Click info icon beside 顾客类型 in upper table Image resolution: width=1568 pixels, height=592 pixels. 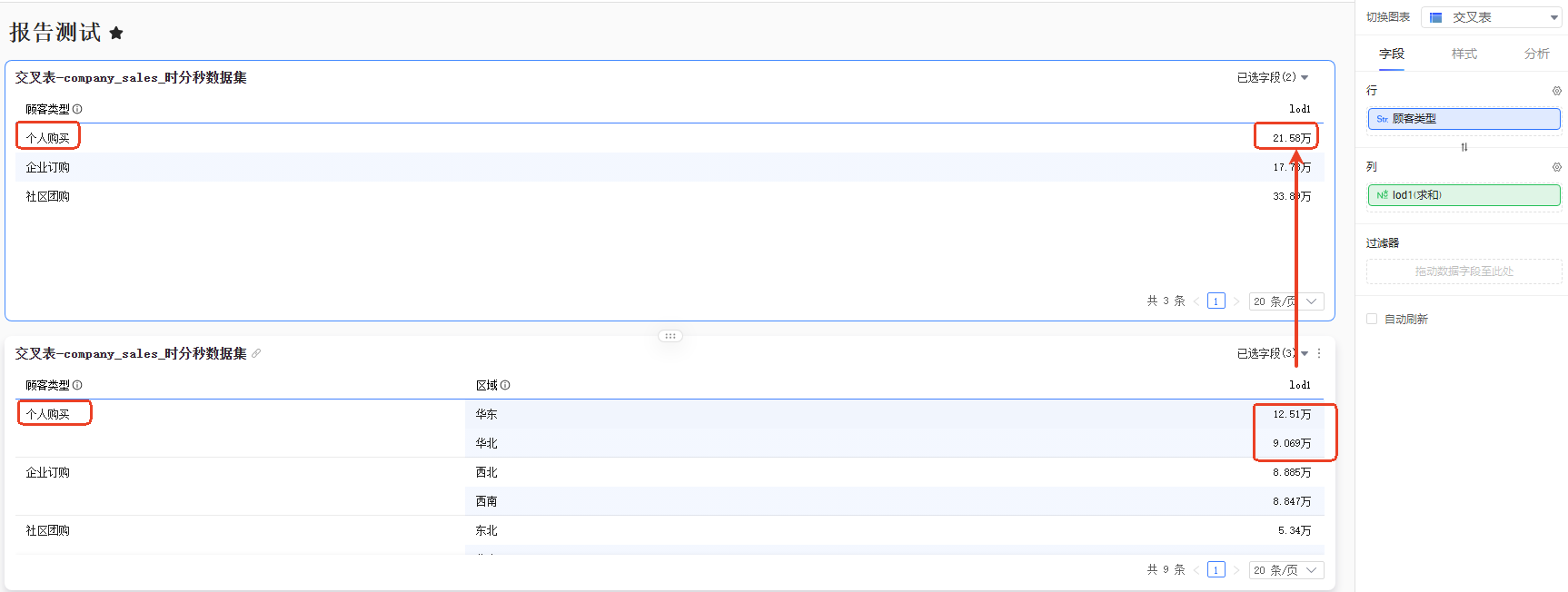[x=77, y=109]
